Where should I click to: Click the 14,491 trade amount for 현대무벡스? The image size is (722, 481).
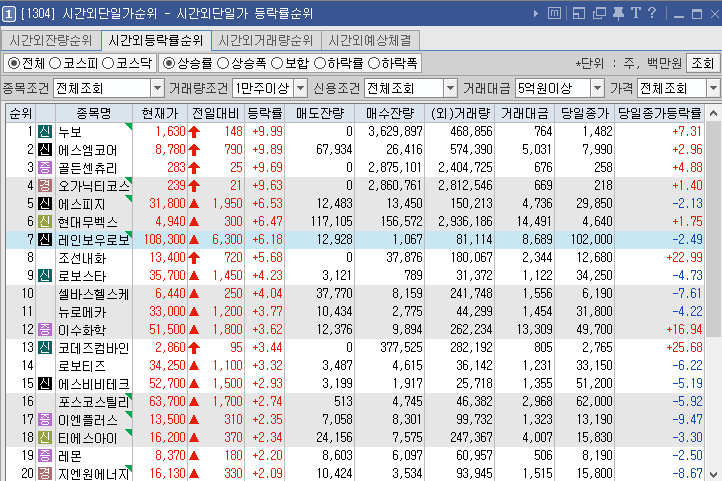[x=534, y=221]
